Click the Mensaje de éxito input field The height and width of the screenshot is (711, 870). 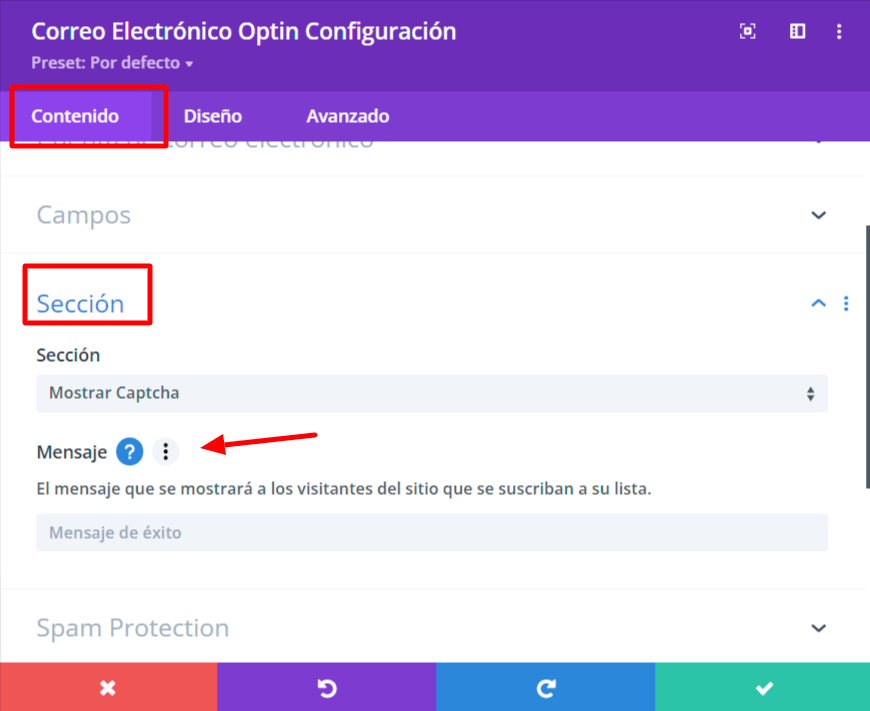click(x=432, y=533)
